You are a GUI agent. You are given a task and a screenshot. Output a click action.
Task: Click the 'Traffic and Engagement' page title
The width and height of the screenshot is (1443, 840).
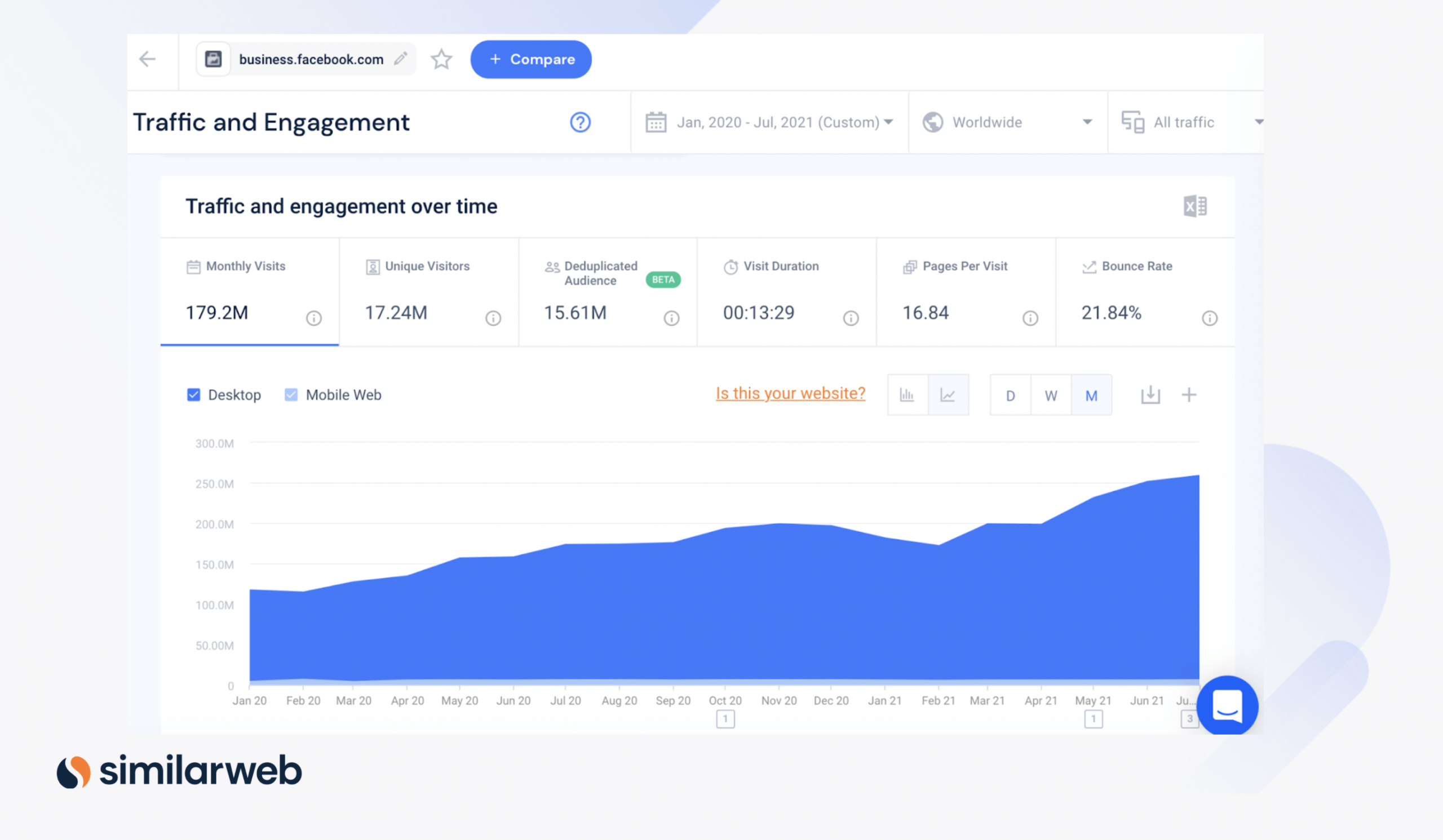click(x=272, y=122)
